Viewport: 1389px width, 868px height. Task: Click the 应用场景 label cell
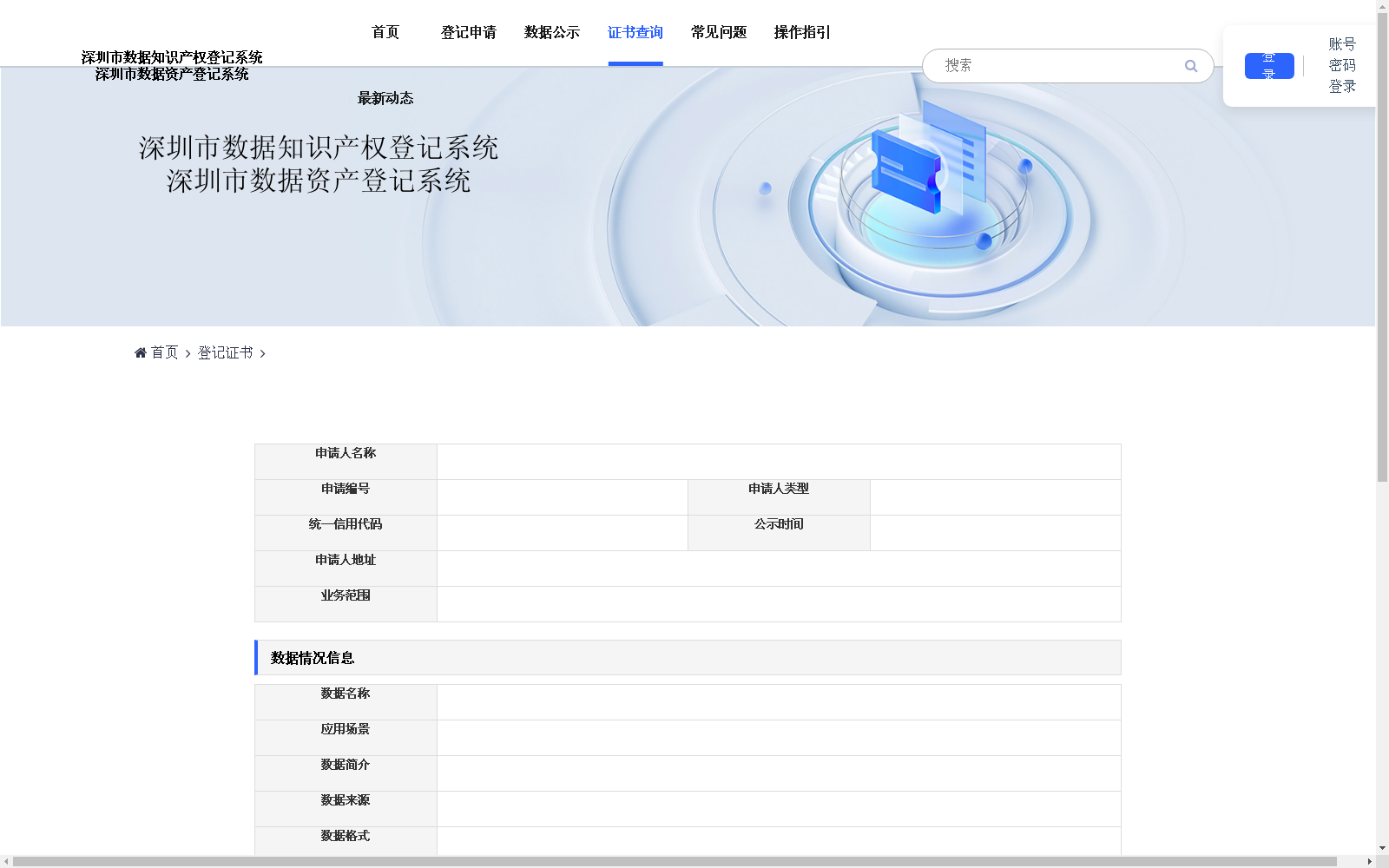click(x=346, y=738)
